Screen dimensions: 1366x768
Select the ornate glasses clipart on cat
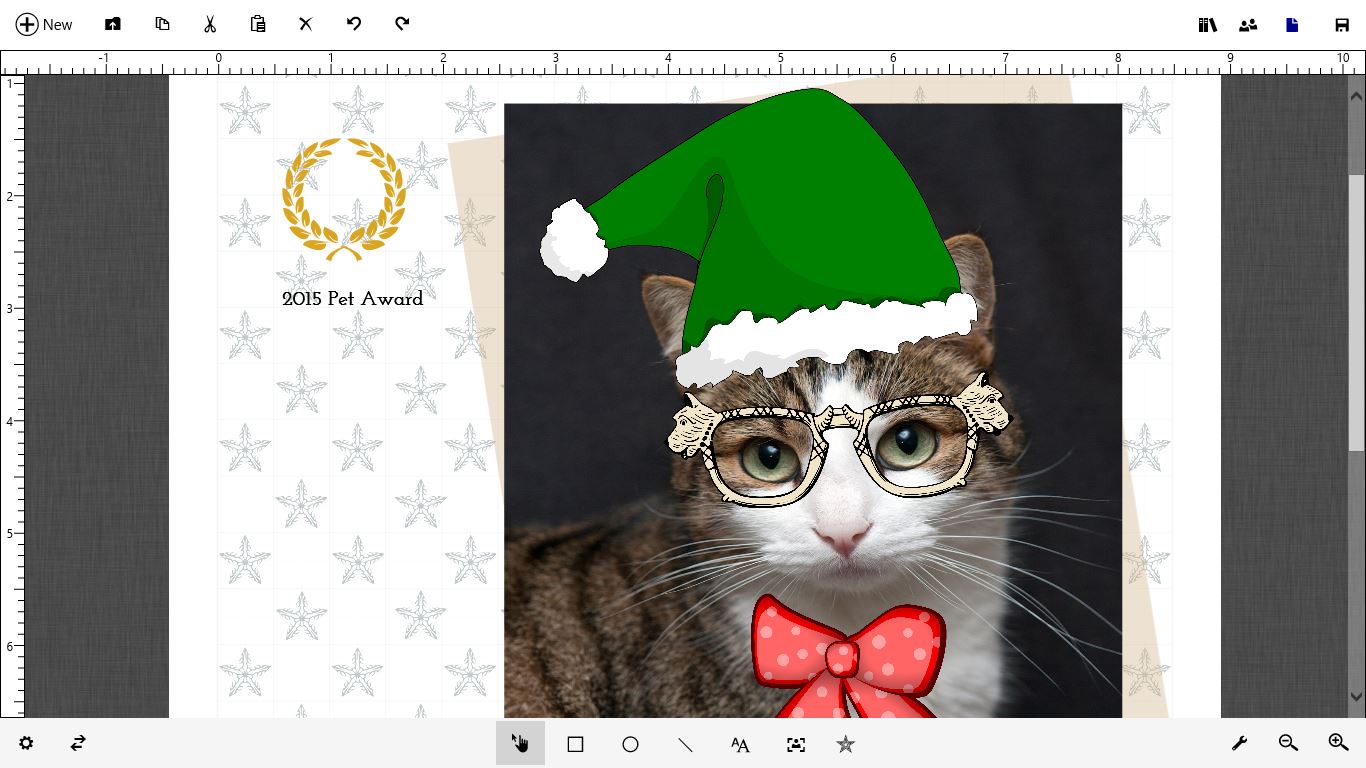[x=839, y=439]
